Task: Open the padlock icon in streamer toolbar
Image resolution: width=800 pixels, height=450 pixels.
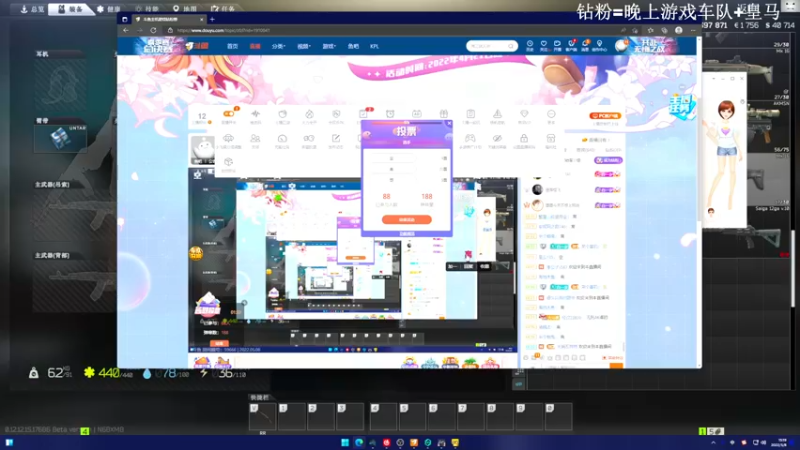Action: click(524, 138)
